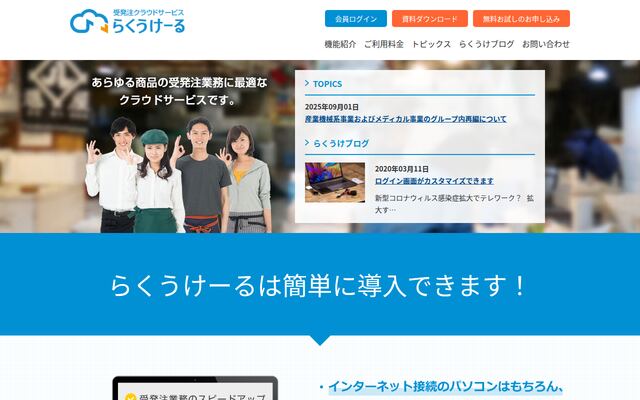The image size is (640, 400).
Task: Open the laptop blog thumbnail image
Action: (335, 182)
